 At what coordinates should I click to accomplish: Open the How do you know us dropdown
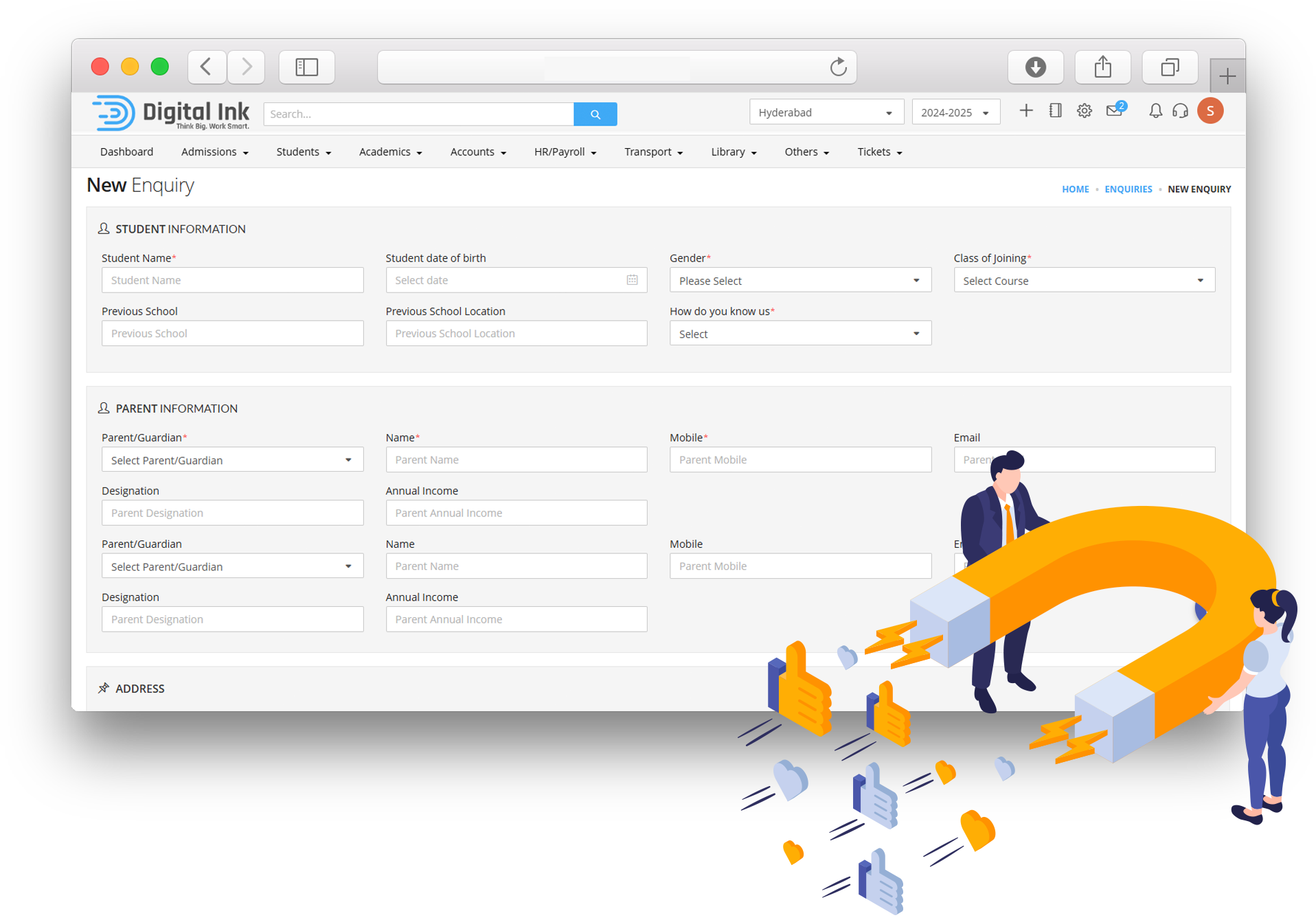point(799,334)
